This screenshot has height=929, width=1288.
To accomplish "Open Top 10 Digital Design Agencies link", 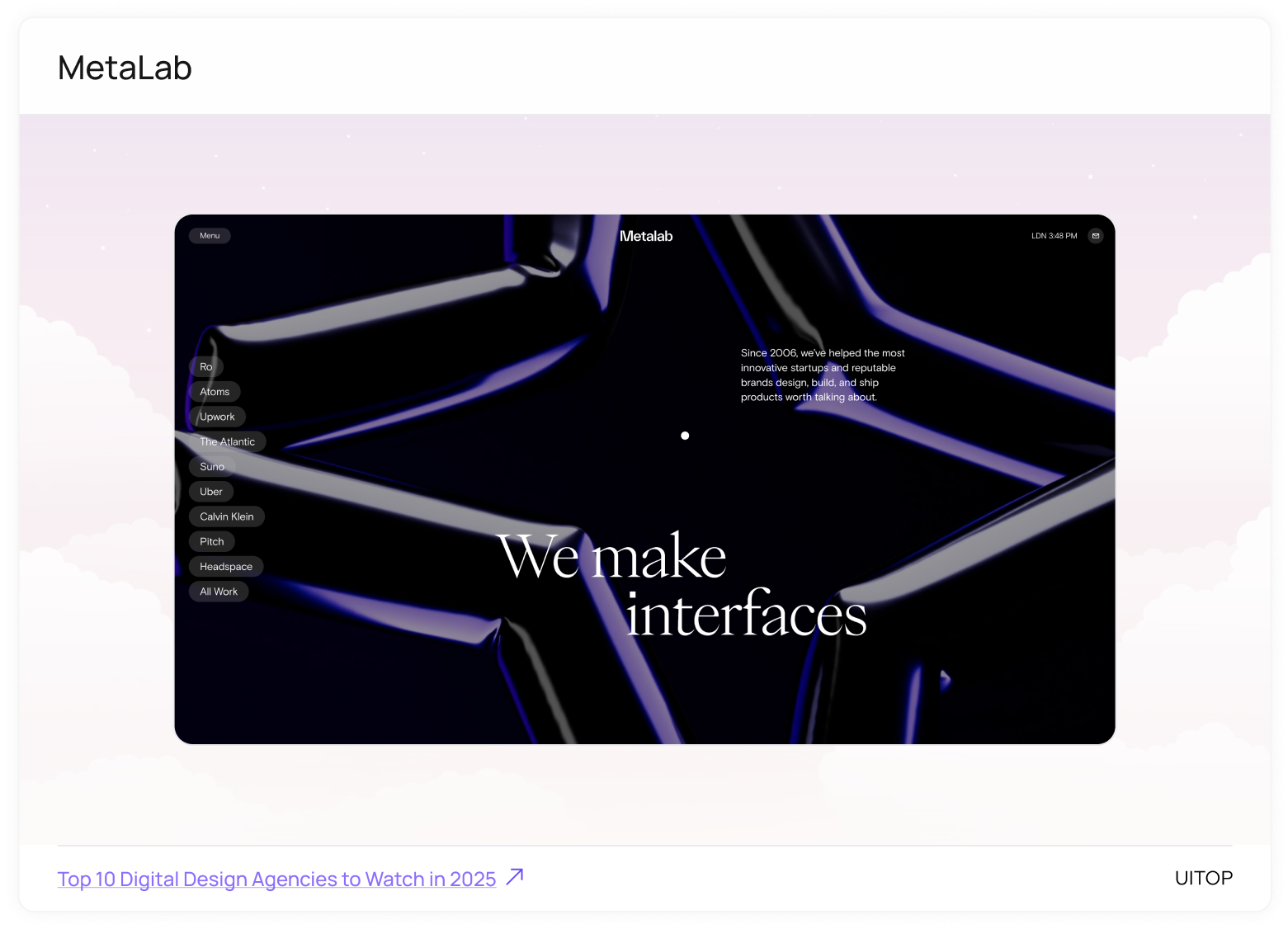I will tap(276, 879).
